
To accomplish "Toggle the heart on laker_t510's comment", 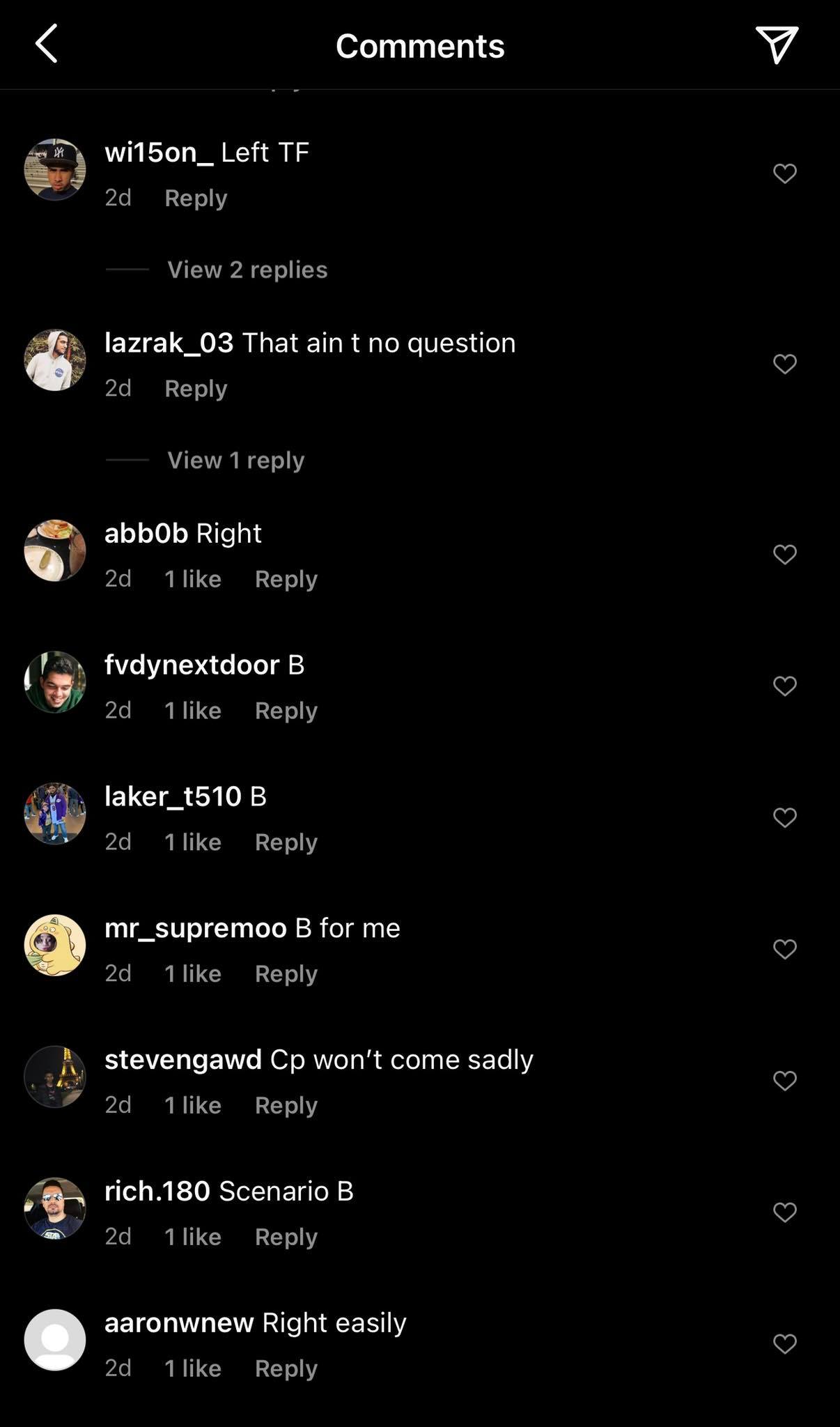I will 784,815.
